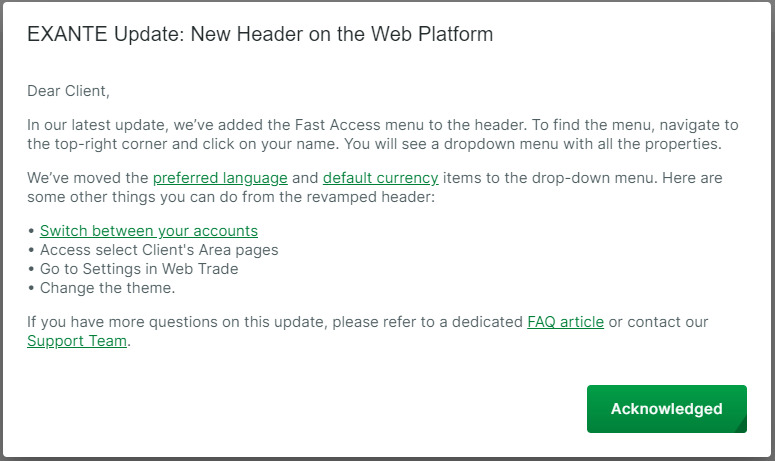Click the If you have more questions sentence
This screenshot has height=461, width=775.
(368, 322)
